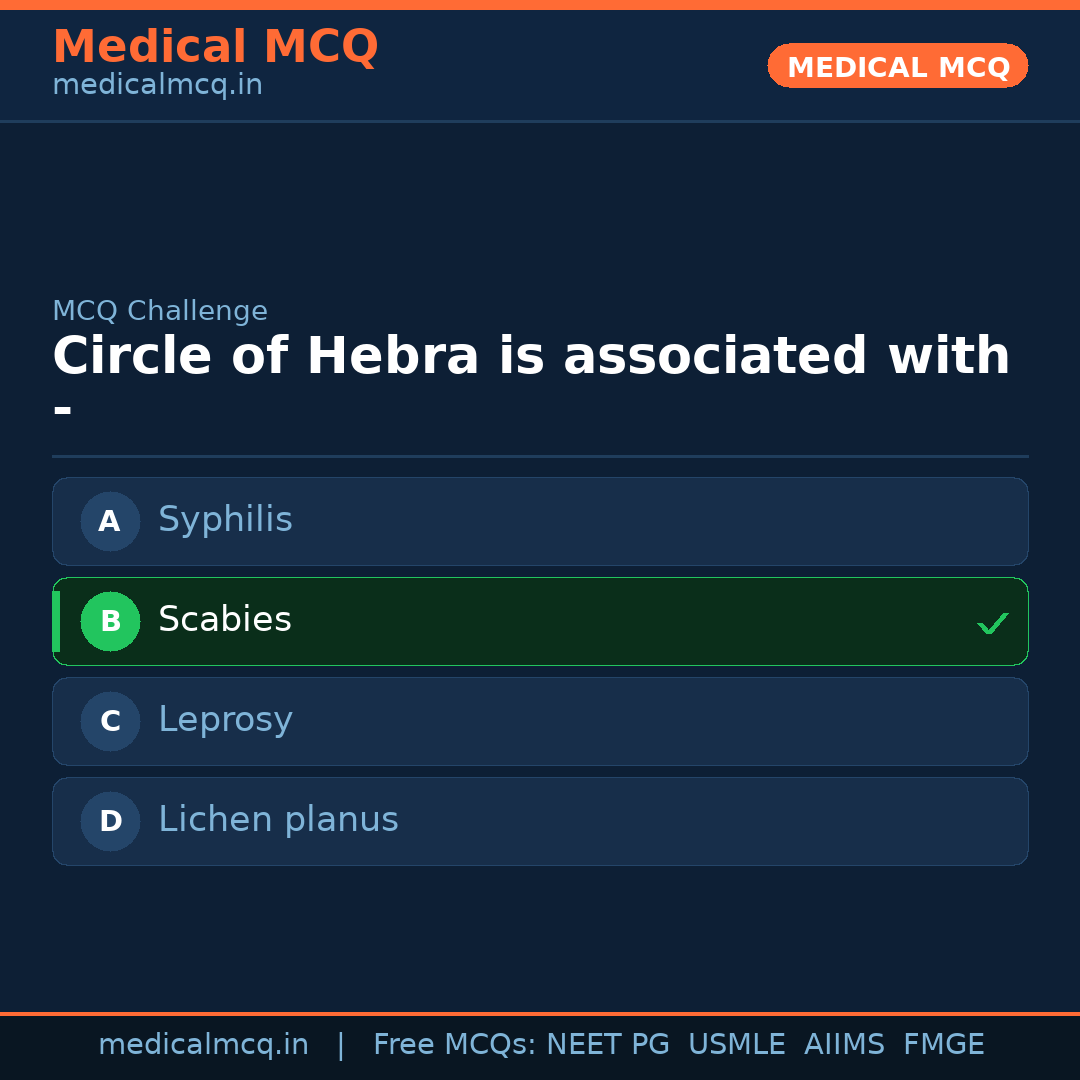
Task: Click the letter C circle badge
Action: [x=110, y=721]
